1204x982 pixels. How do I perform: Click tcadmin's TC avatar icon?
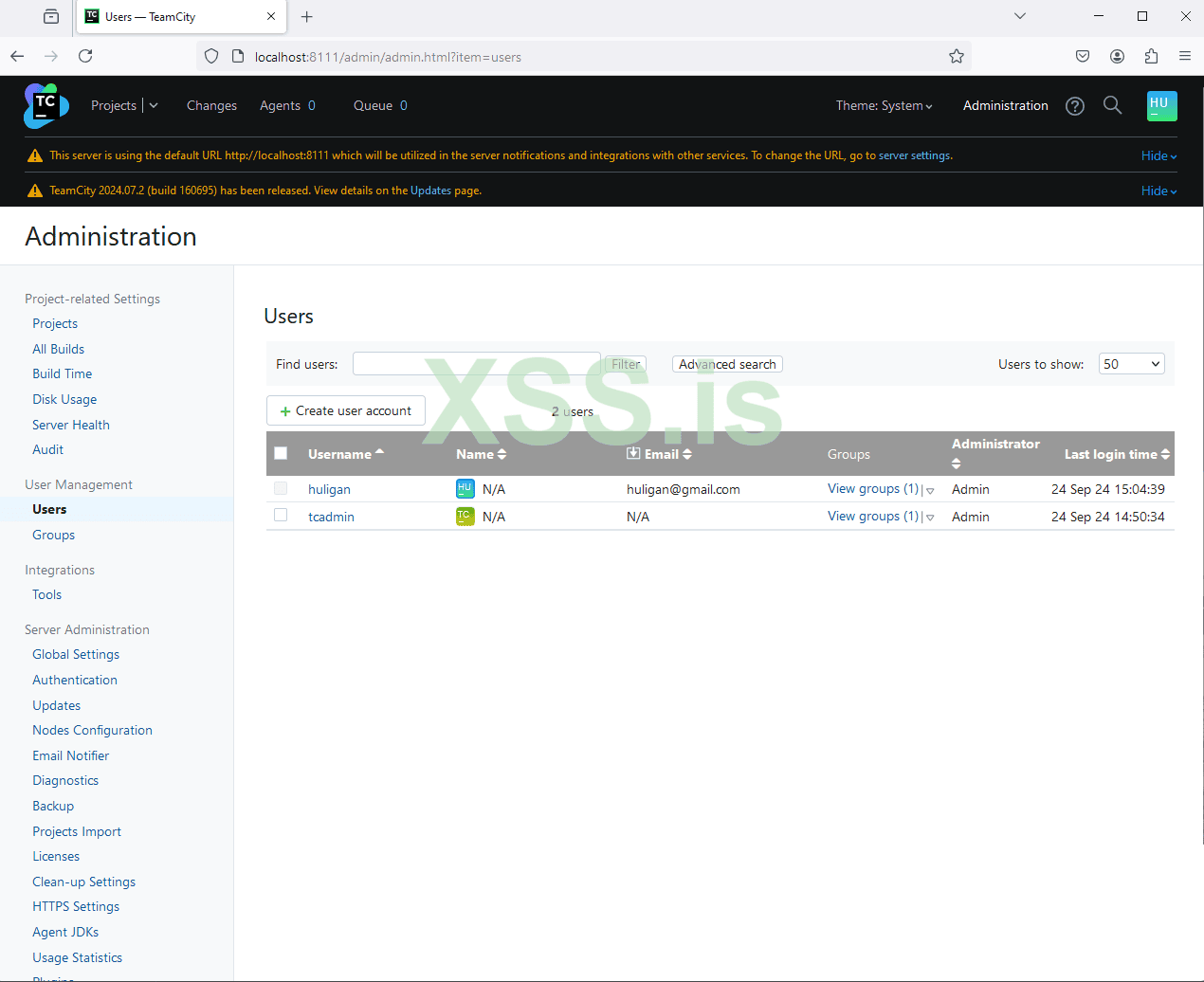465,517
